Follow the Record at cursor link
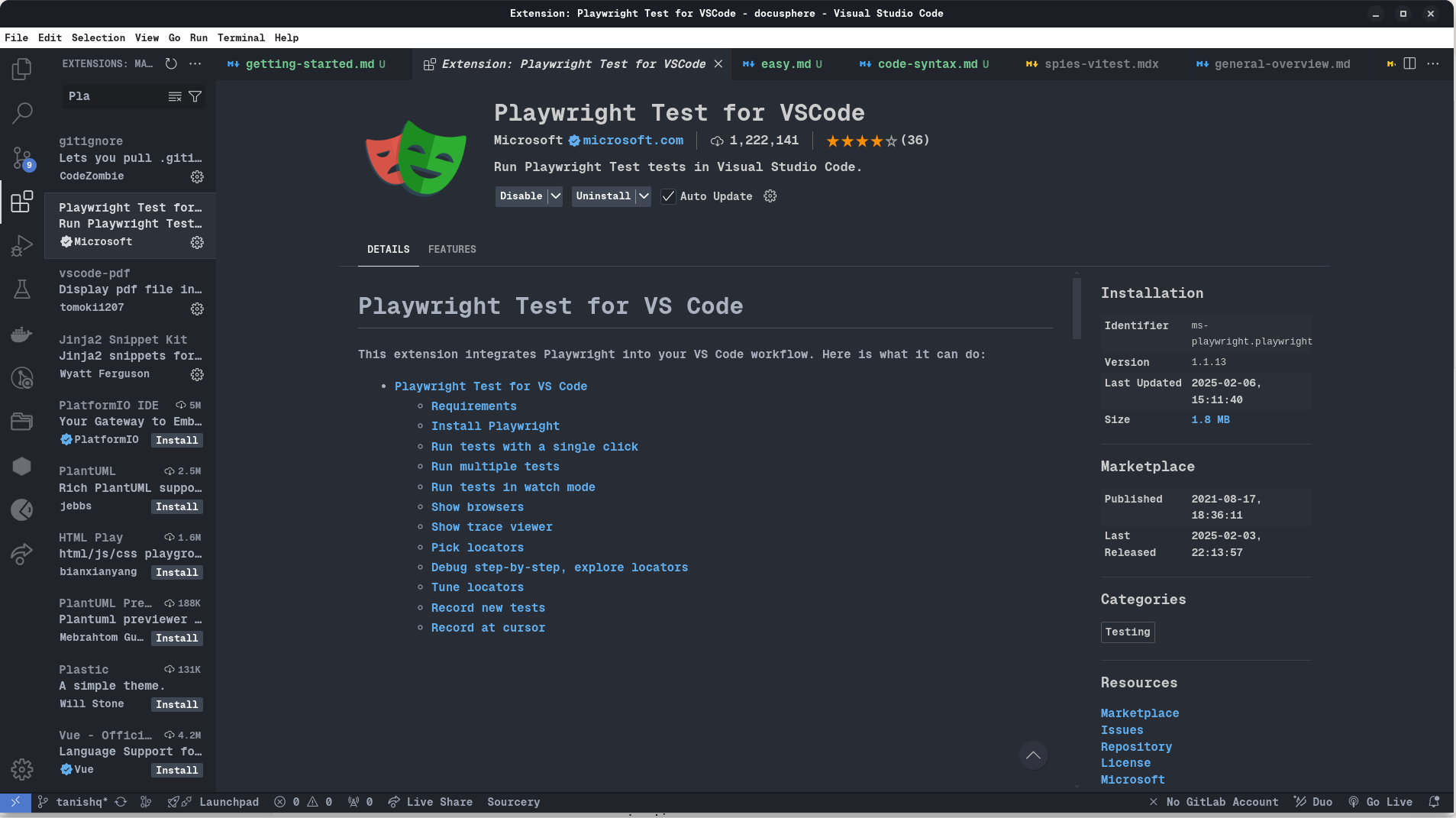 click(x=488, y=628)
